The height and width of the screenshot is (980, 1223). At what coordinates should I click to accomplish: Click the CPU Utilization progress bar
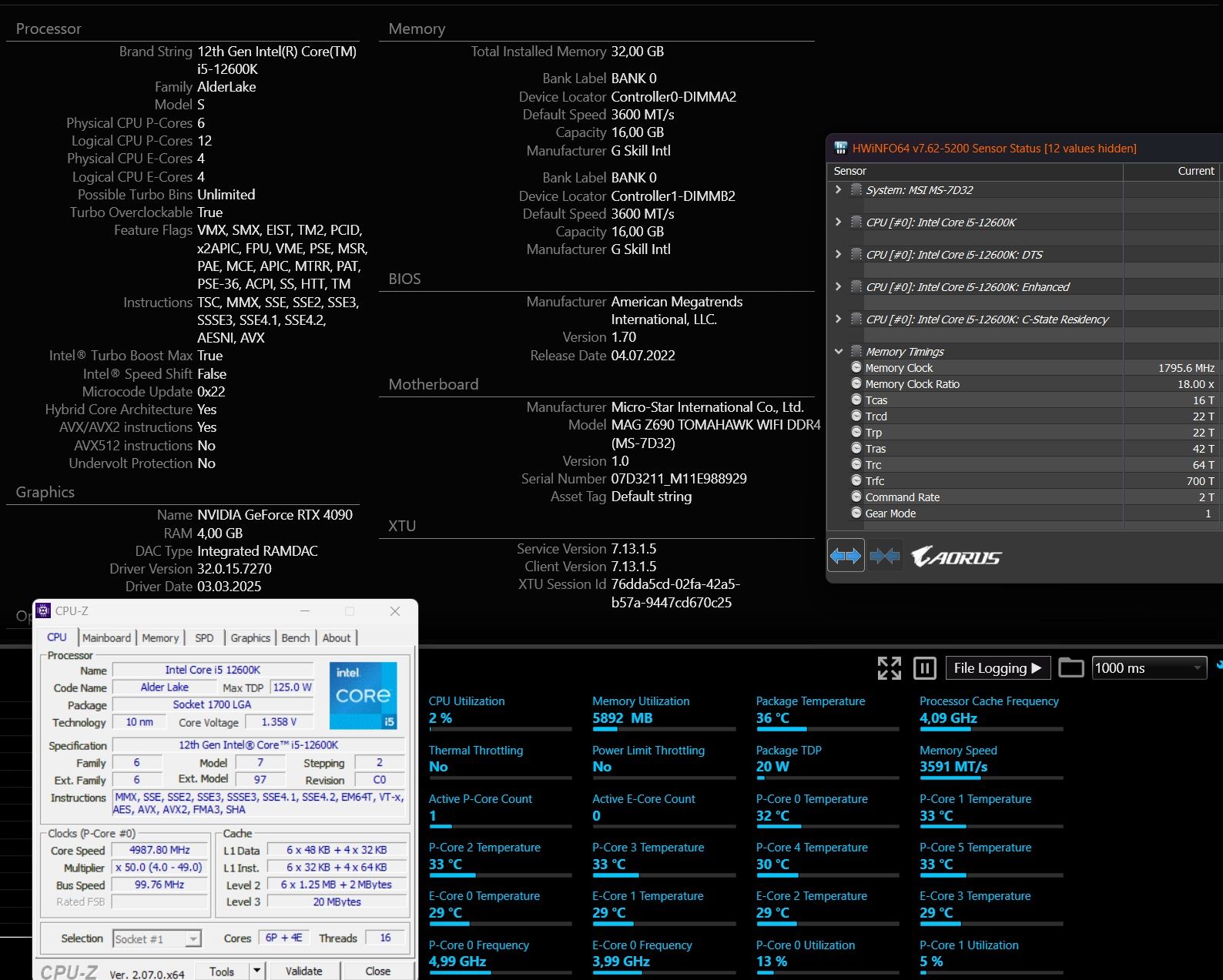pos(500,729)
